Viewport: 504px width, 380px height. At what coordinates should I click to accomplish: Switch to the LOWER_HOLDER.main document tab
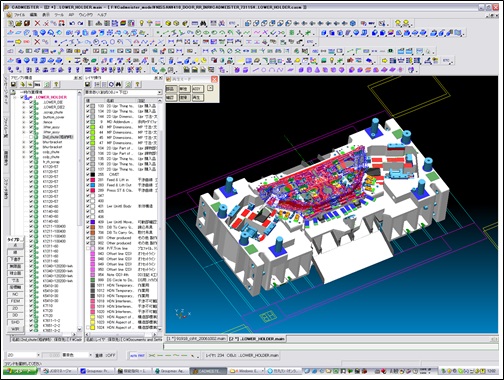pyautogui.click(x=257, y=339)
